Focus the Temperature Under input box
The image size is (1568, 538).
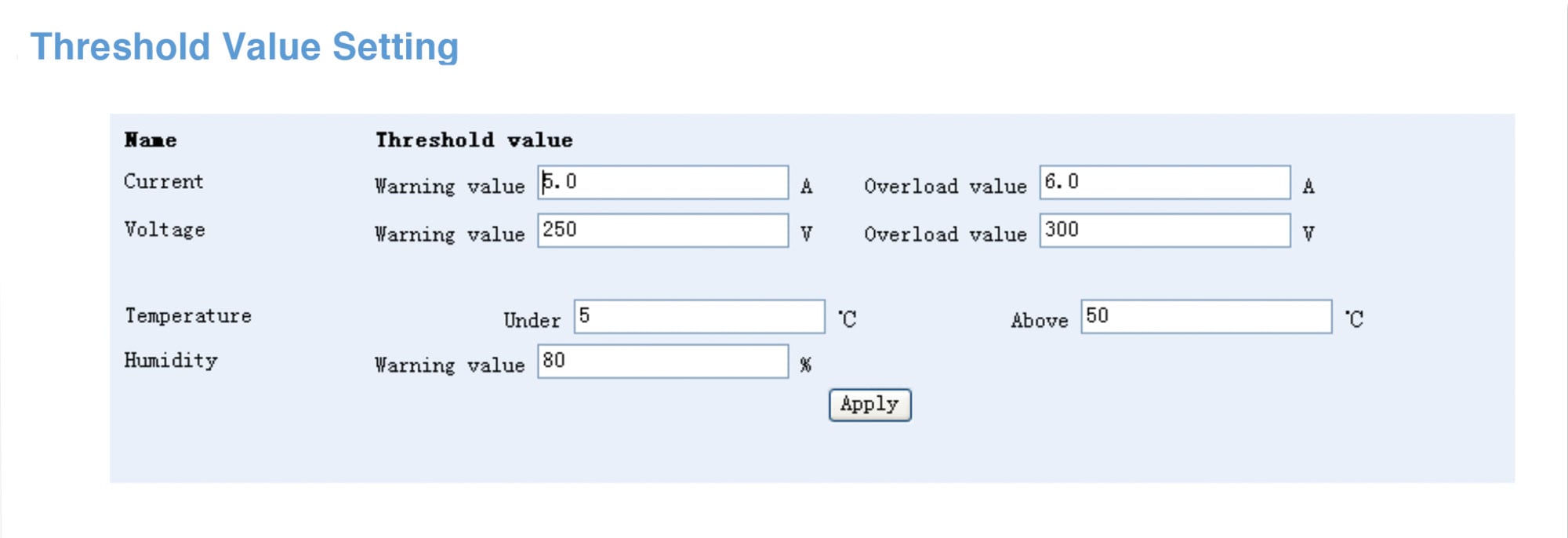pyautogui.click(x=699, y=317)
